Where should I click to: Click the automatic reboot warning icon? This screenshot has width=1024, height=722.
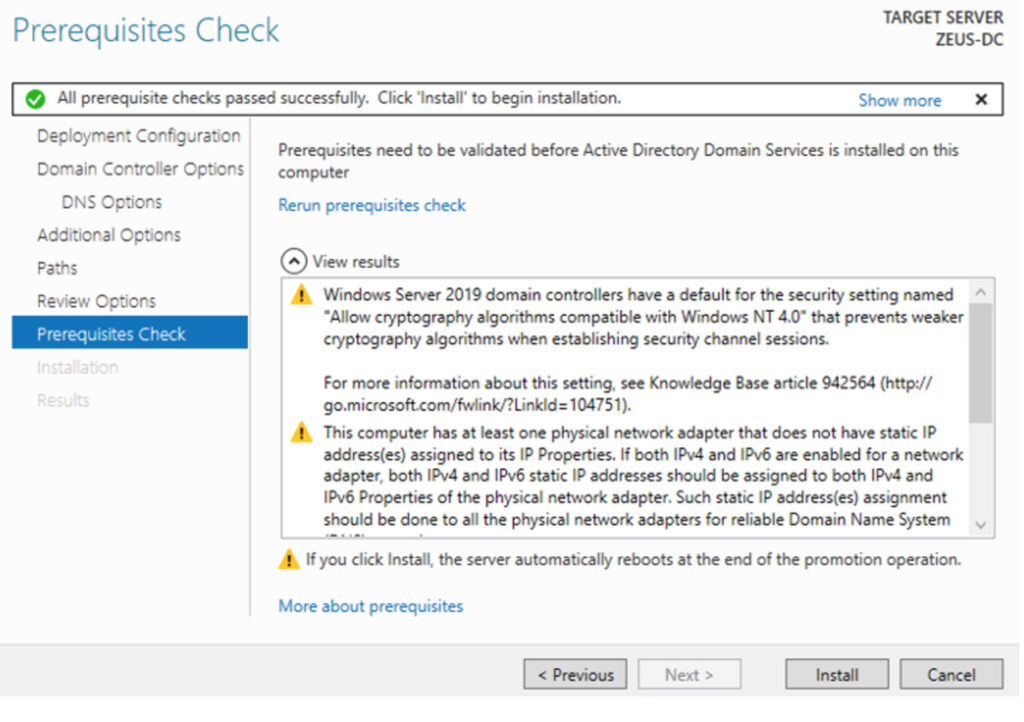289,560
